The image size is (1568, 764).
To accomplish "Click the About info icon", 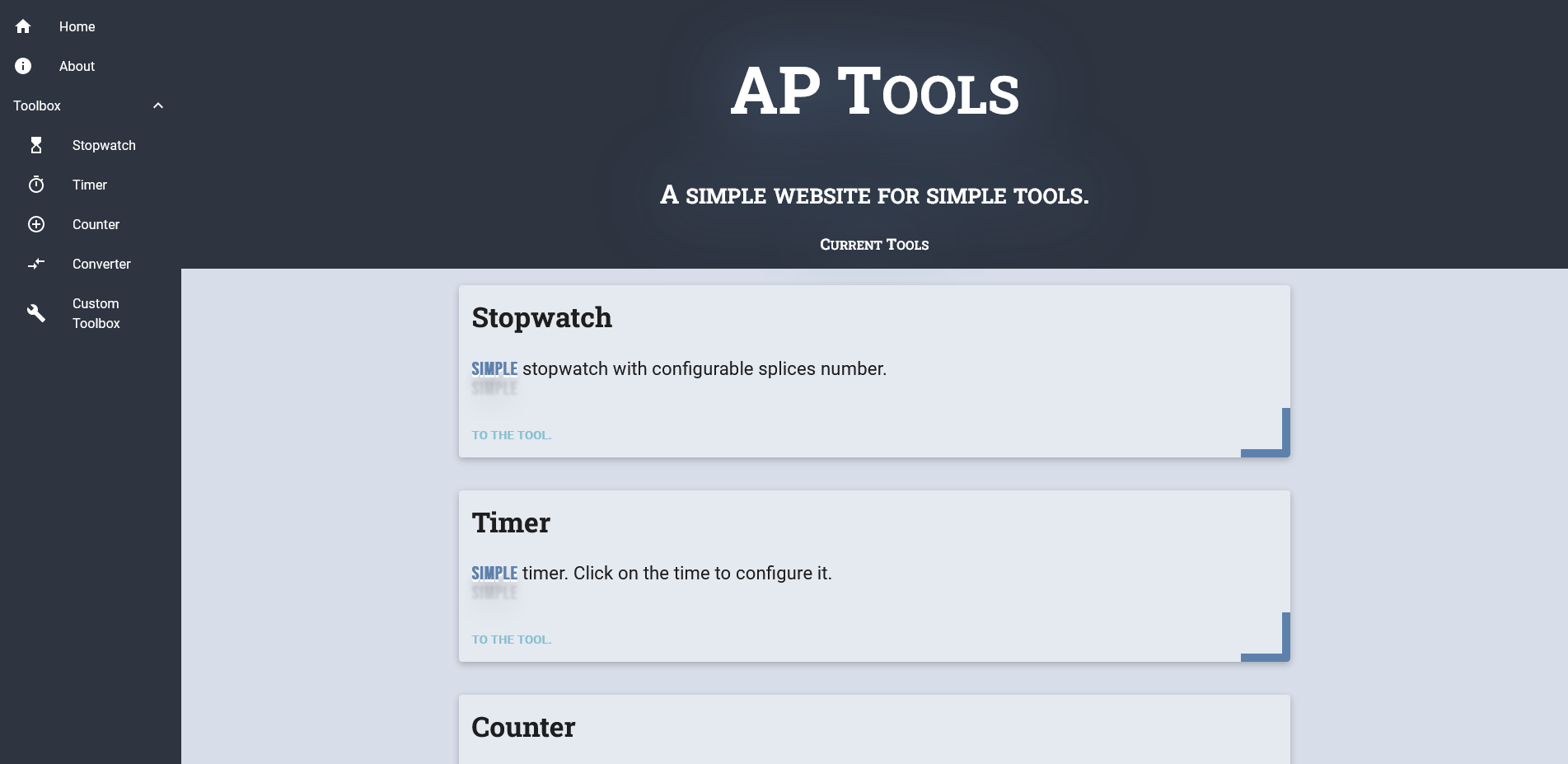I will coord(23,66).
